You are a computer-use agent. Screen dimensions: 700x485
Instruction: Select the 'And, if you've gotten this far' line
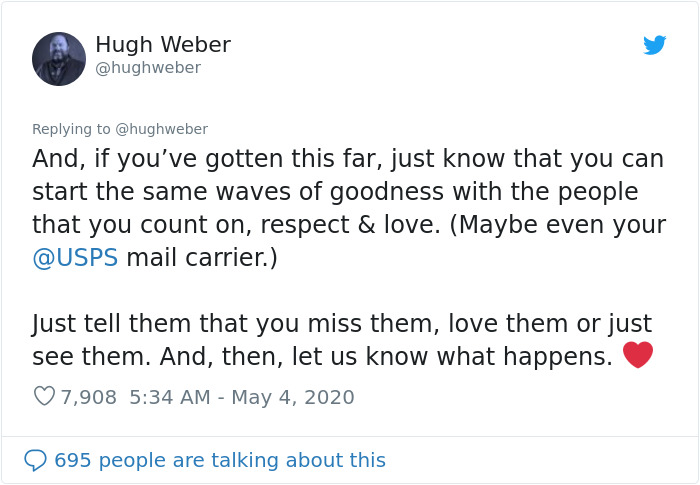(348, 159)
